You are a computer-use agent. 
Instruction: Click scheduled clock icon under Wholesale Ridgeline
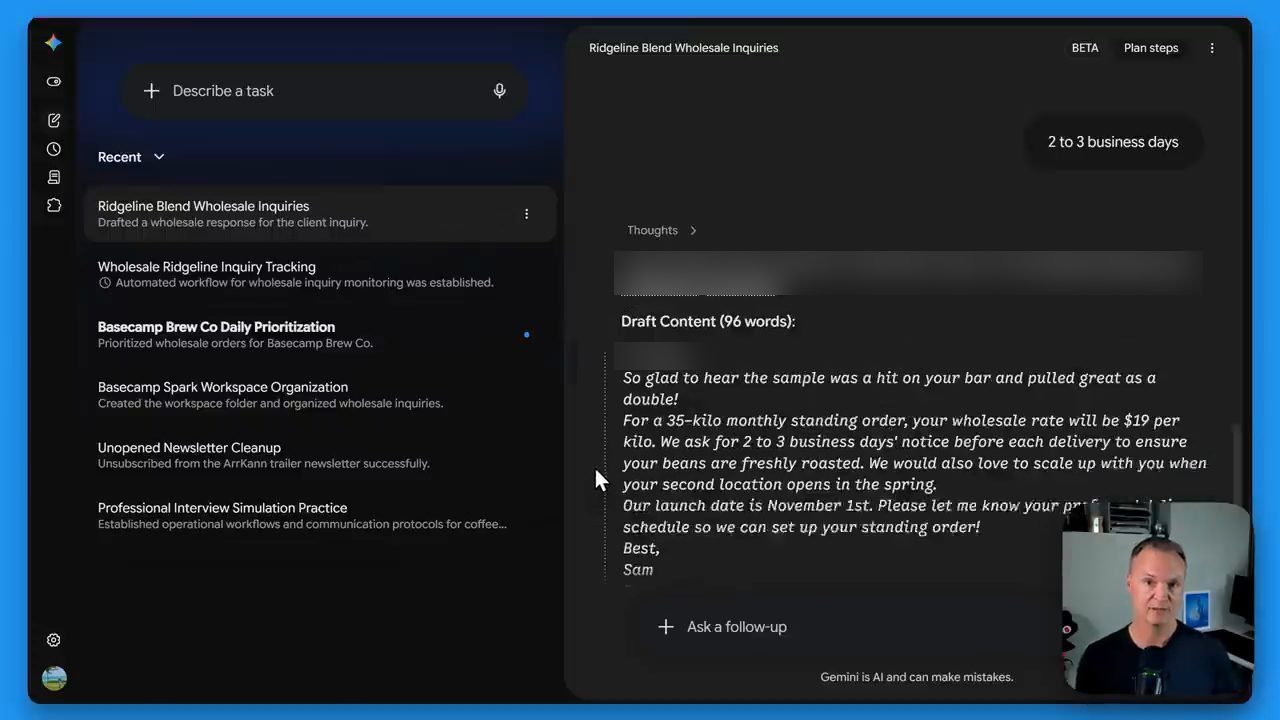104,283
